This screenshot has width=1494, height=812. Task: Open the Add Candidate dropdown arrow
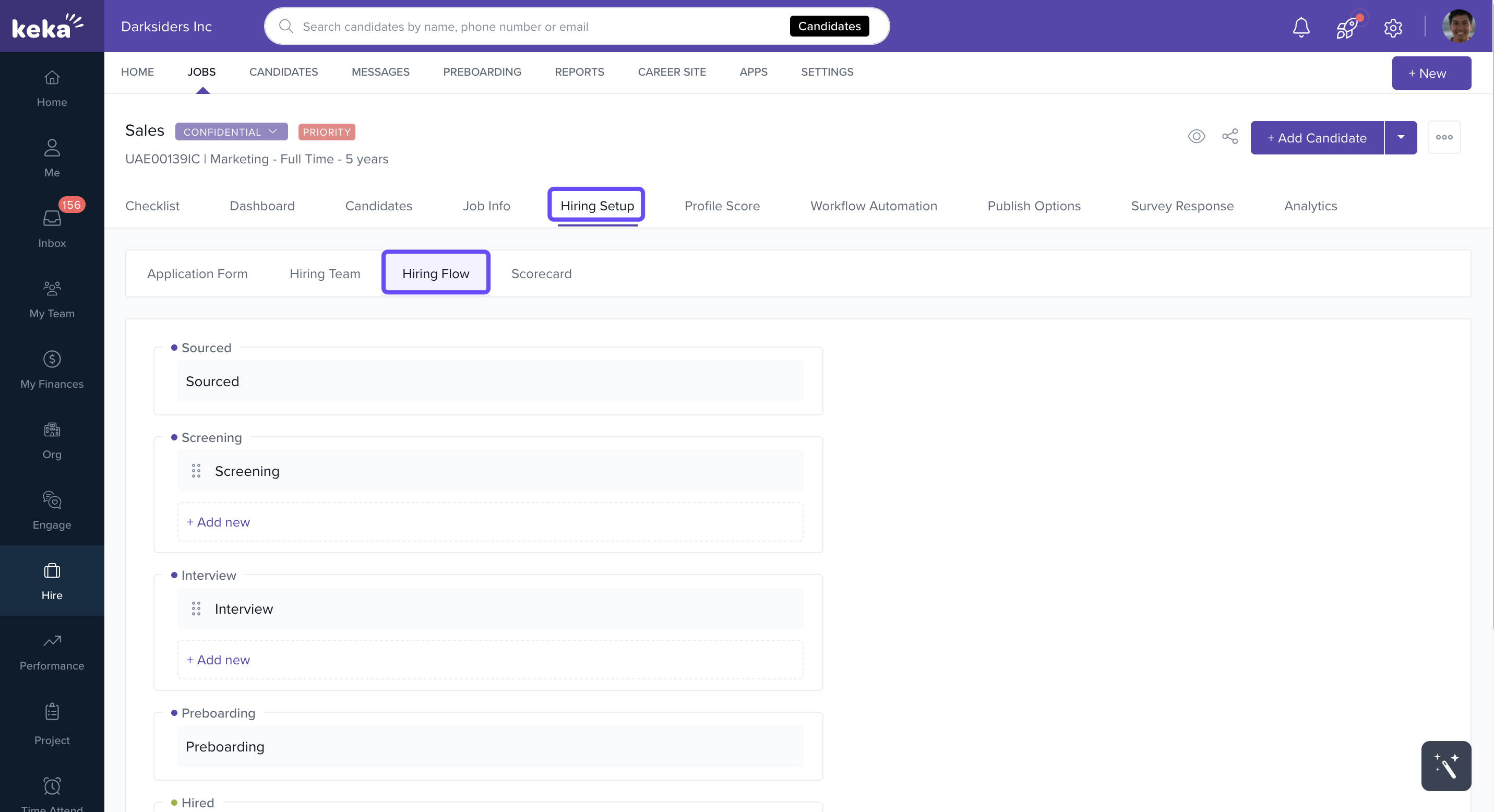coord(1401,137)
